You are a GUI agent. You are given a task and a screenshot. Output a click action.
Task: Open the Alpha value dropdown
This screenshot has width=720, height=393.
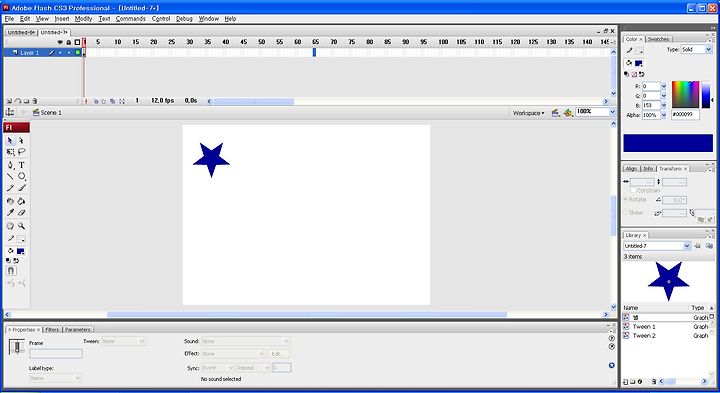coord(664,115)
